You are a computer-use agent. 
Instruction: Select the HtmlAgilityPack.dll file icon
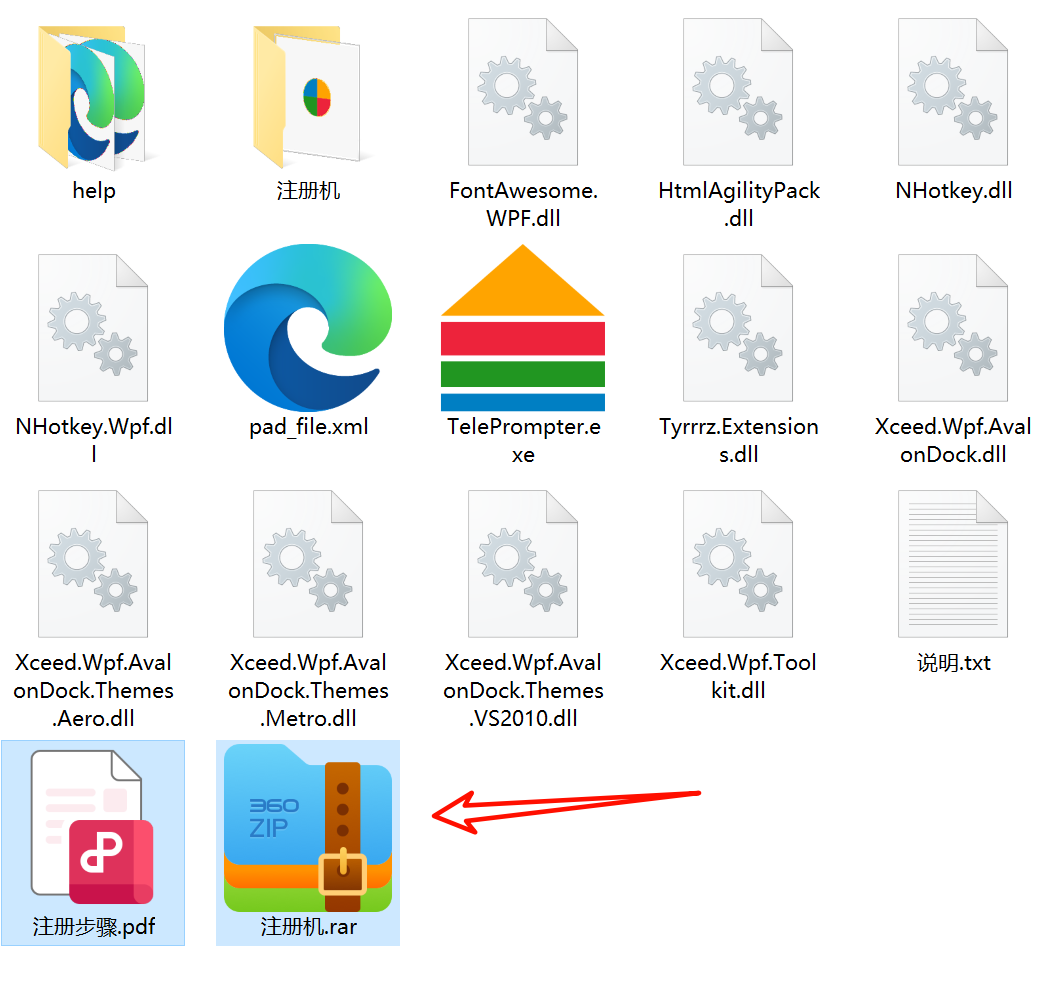click(738, 92)
